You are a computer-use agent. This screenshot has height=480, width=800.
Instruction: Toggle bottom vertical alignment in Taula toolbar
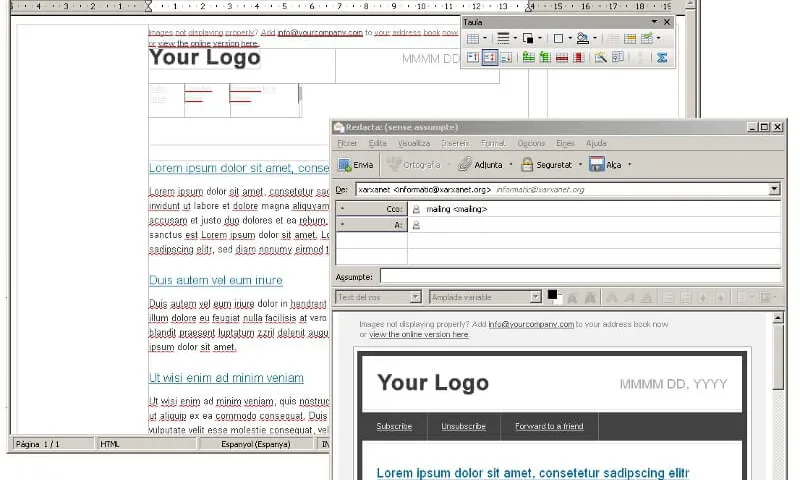tap(507, 58)
